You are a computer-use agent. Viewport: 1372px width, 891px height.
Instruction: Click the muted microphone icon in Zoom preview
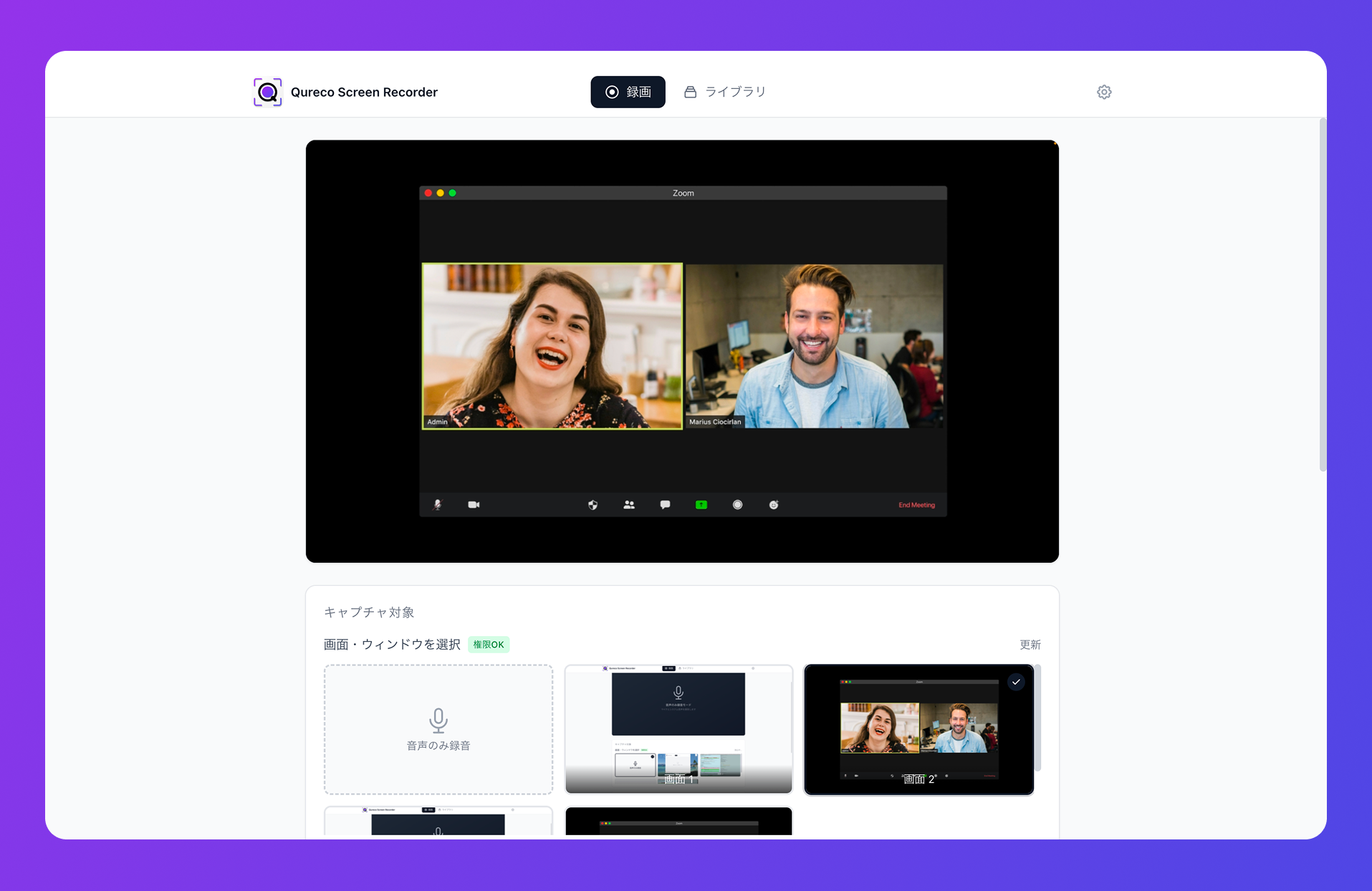pyautogui.click(x=438, y=505)
